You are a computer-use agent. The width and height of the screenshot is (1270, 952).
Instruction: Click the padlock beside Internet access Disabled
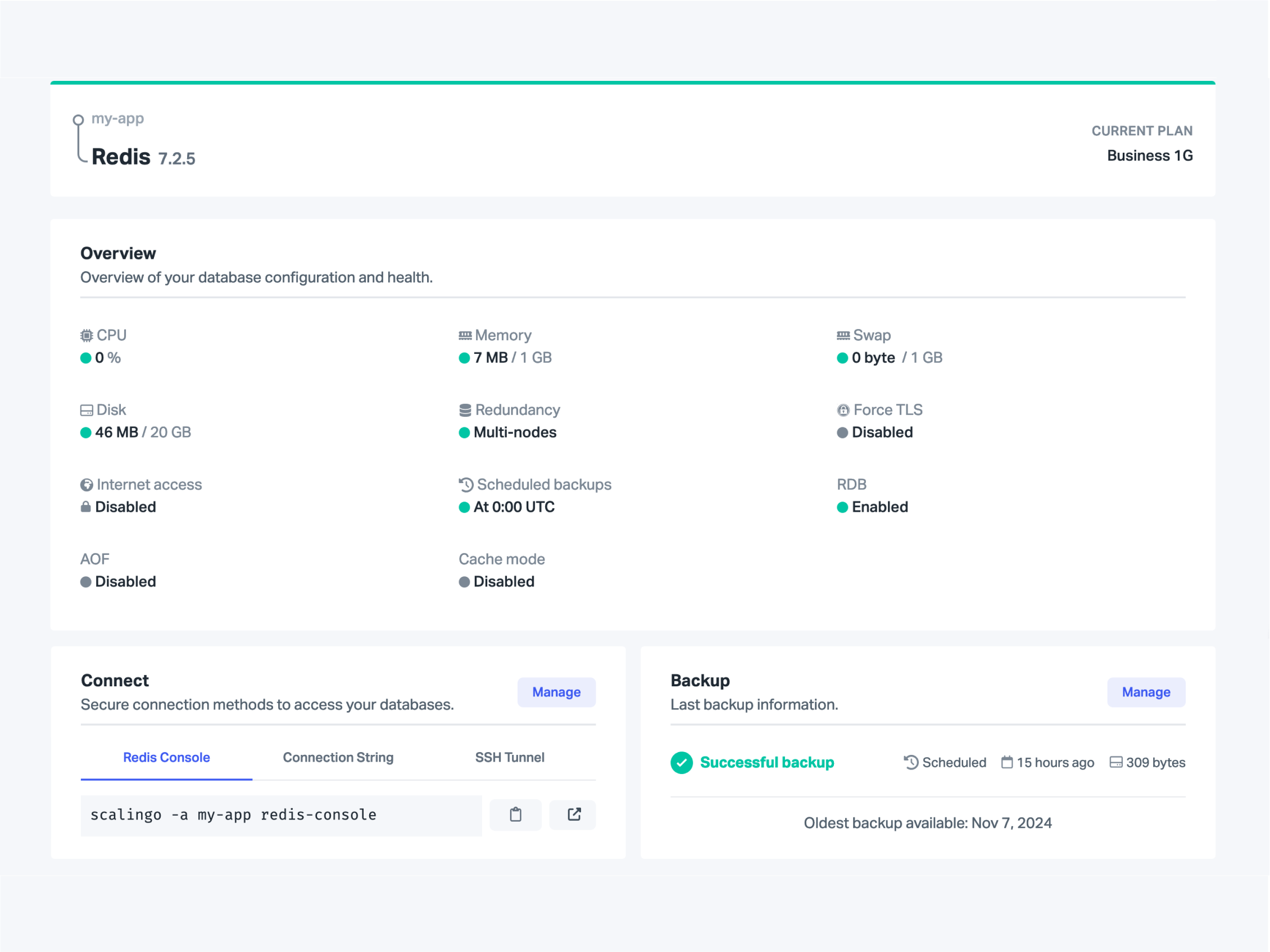click(x=85, y=507)
